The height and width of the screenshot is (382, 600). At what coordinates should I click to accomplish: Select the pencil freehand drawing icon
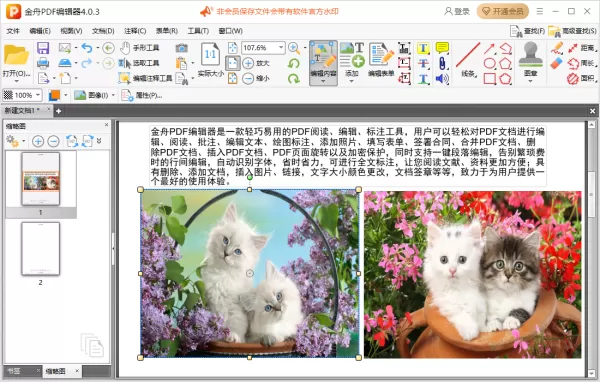point(557,48)
